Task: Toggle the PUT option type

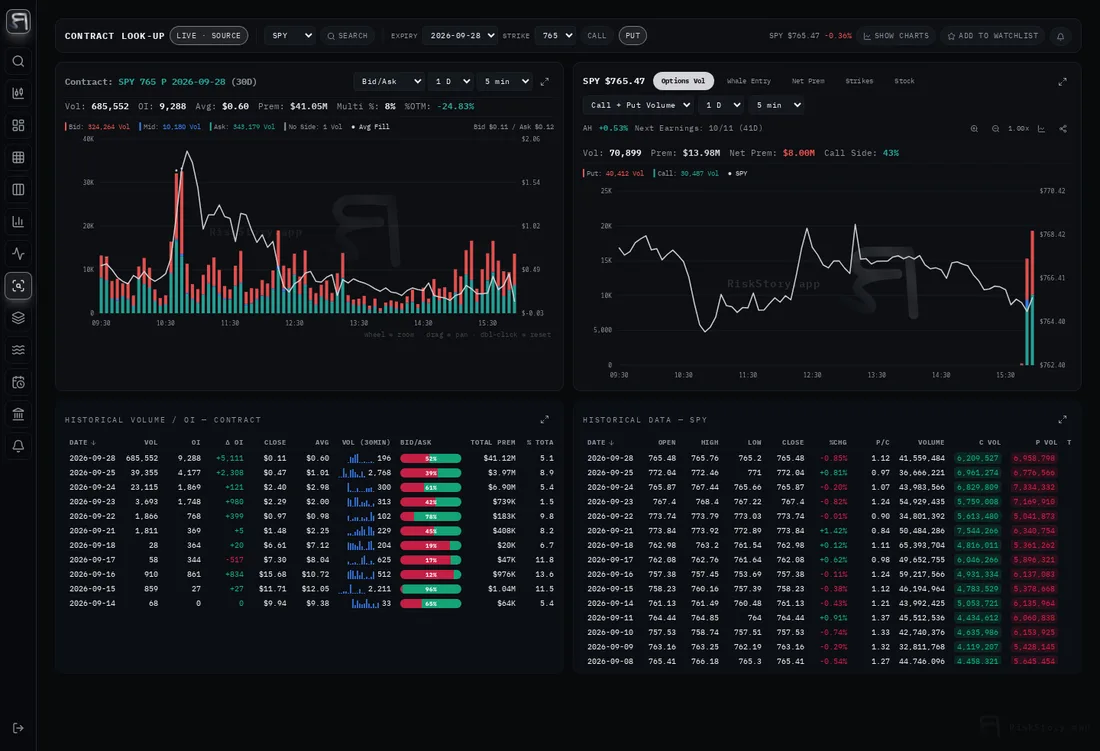Action: pos(633,36)
